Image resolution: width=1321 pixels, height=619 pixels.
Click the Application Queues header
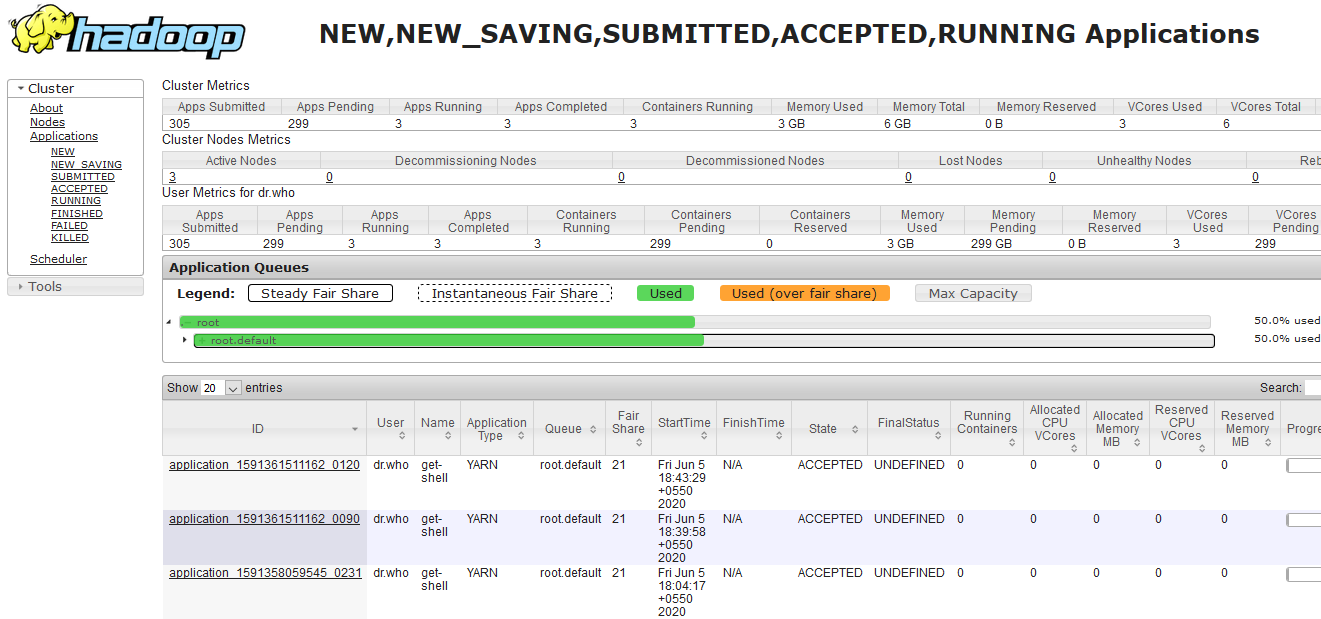[742, 268]
